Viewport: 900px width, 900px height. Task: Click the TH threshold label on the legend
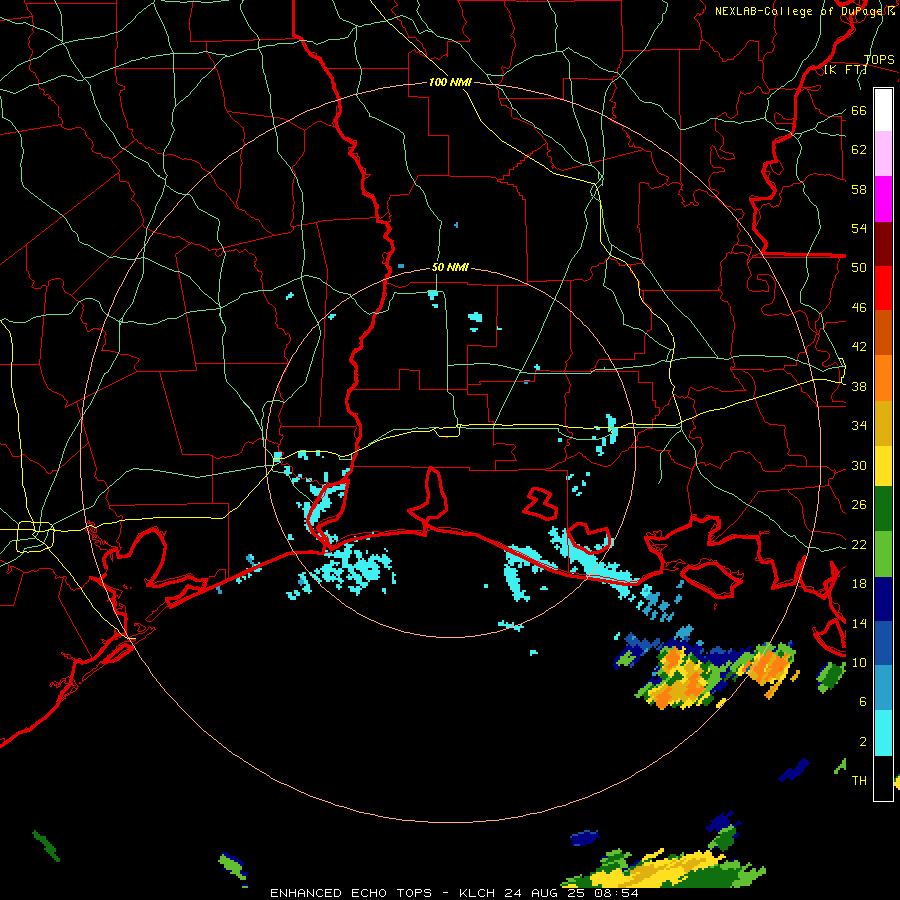(x=859, y=781)
